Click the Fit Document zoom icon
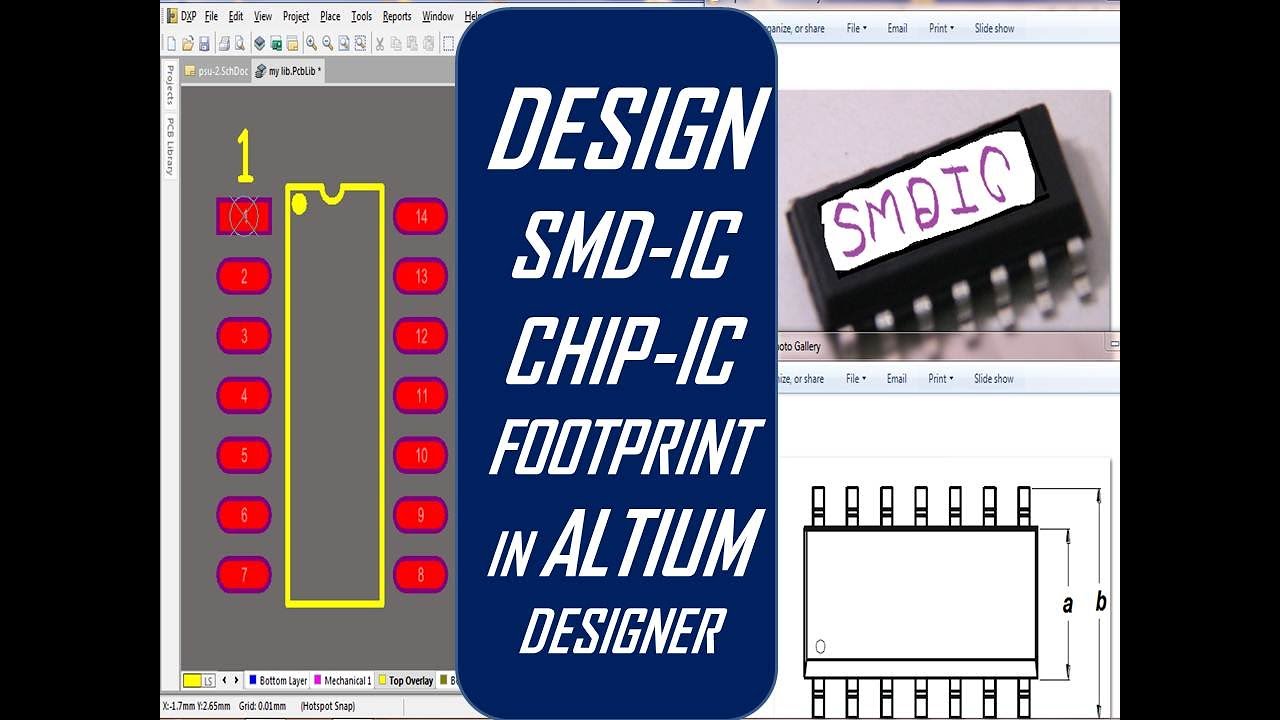This screenshot has height=720, width=1280. [x=343, y=43]
